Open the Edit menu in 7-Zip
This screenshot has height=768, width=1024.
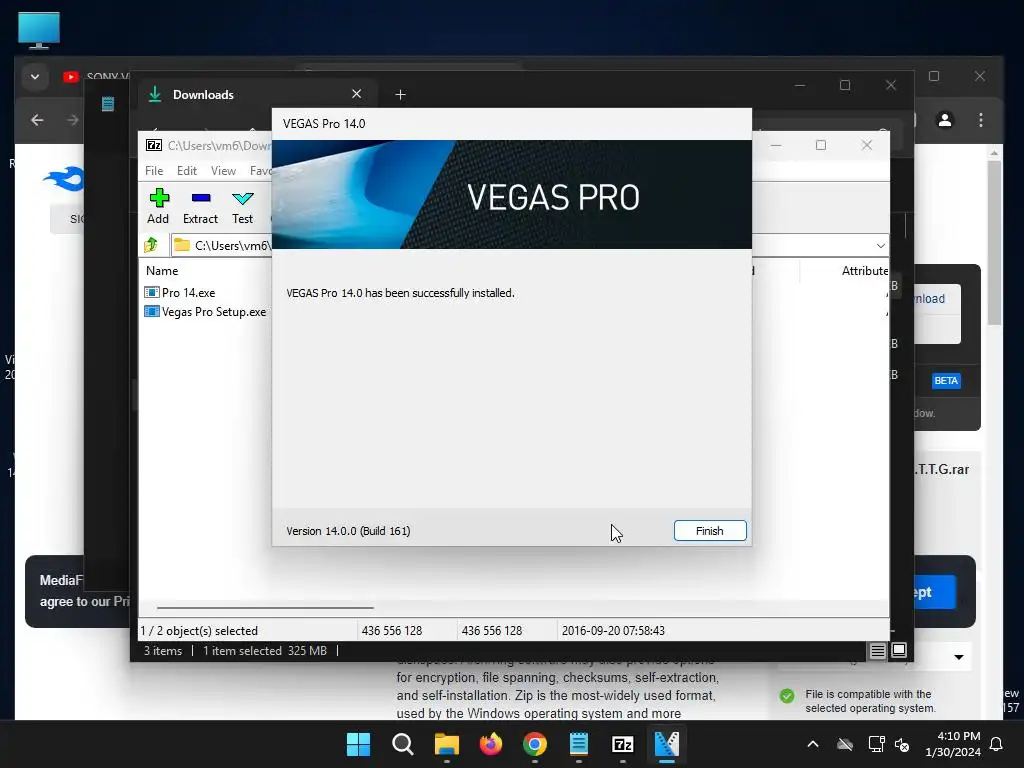[187, 170]
